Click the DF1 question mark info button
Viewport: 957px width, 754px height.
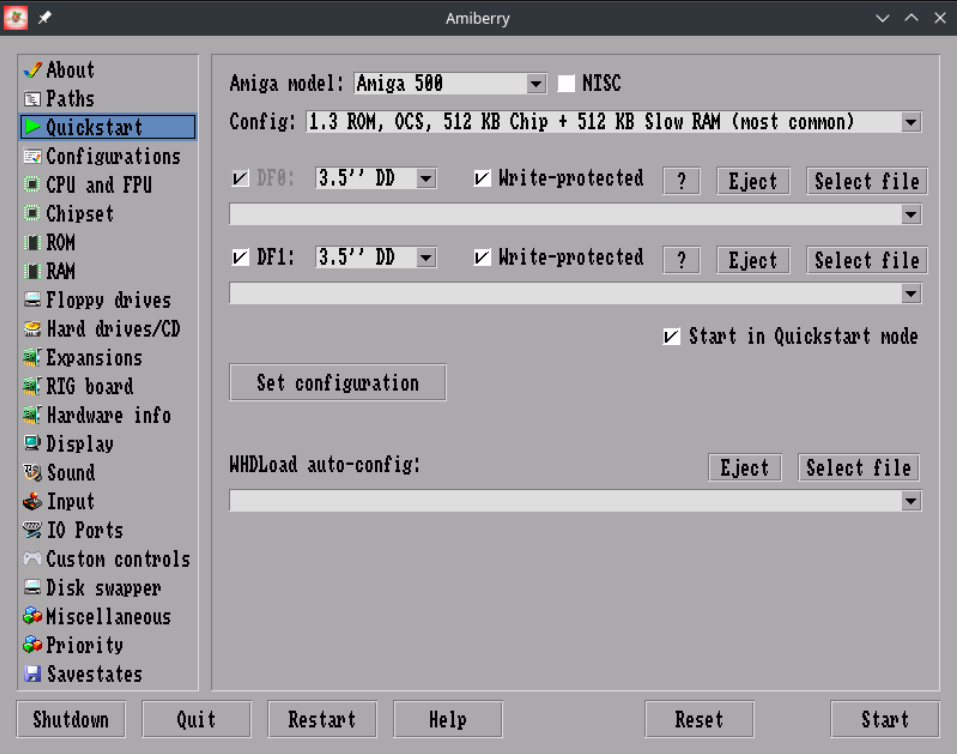[x=681, y=260]
